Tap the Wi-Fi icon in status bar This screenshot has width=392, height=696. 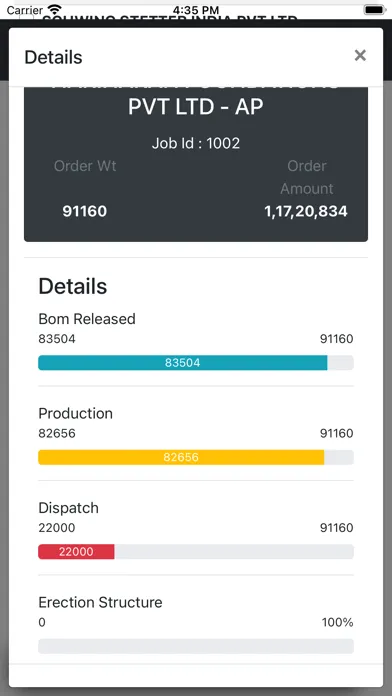(x=55, y=9)
